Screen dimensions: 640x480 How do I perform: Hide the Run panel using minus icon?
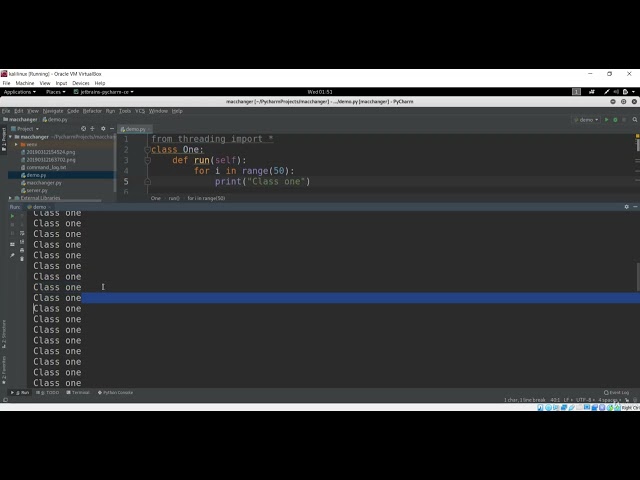tap(635, 207)
